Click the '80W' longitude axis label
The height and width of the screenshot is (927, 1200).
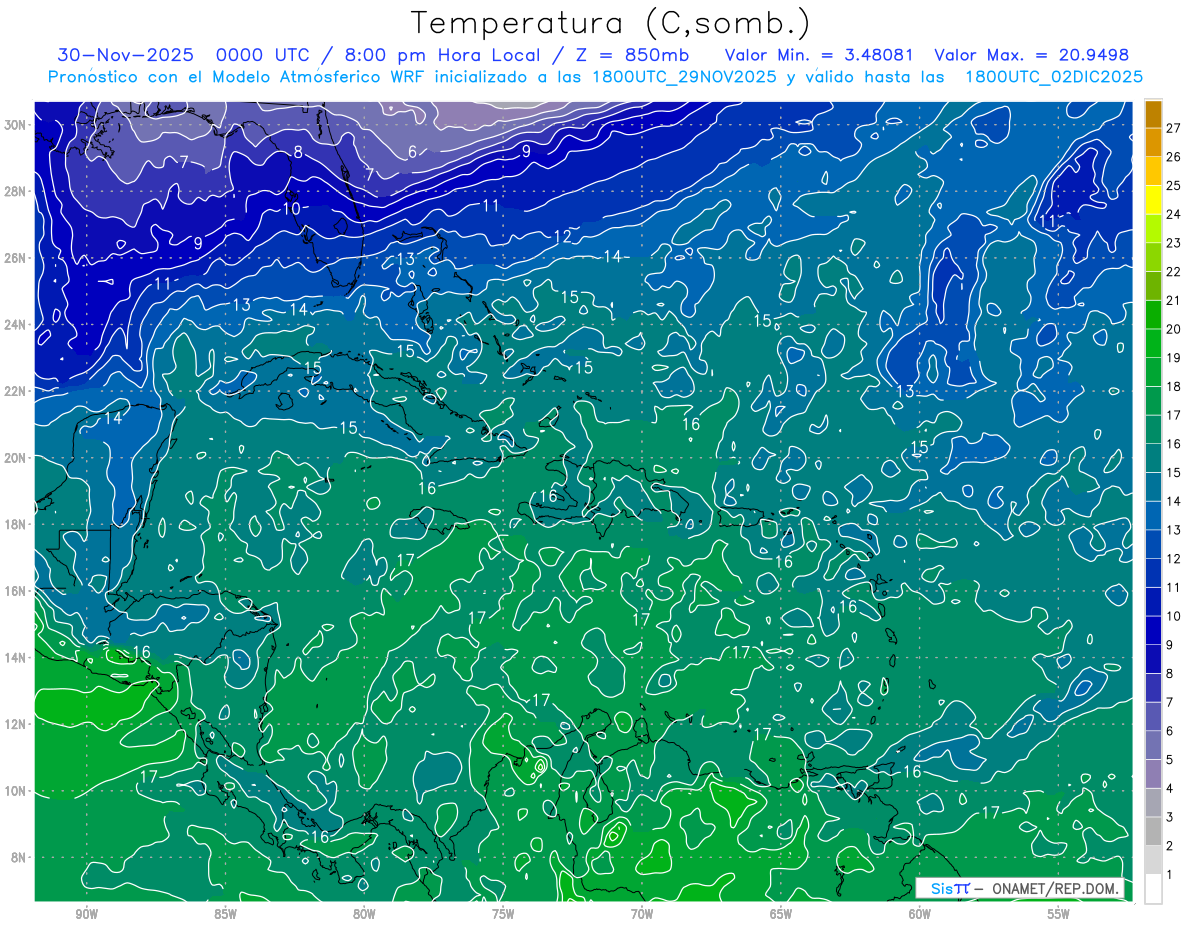pyautogui.click(x=364, y=914)
